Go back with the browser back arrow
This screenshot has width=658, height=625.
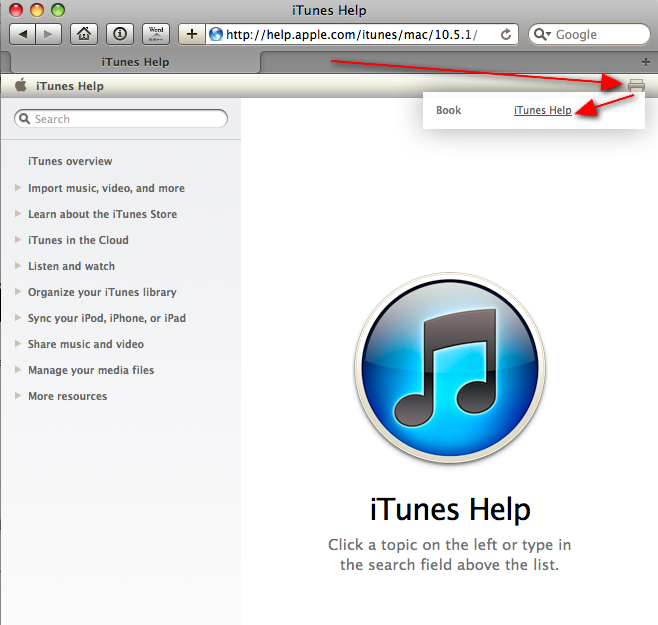pos(23,34)
